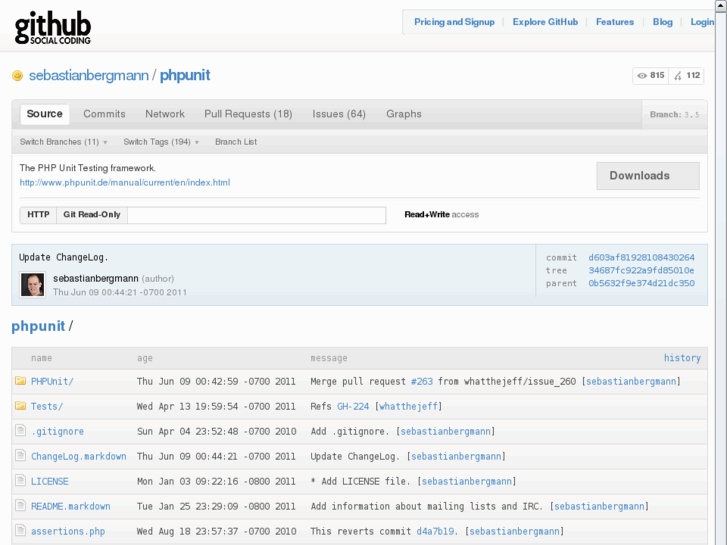The height and width of the screenshot is (545, 727).
Task: Click the Tests folder icon
Action: point(20,406)
